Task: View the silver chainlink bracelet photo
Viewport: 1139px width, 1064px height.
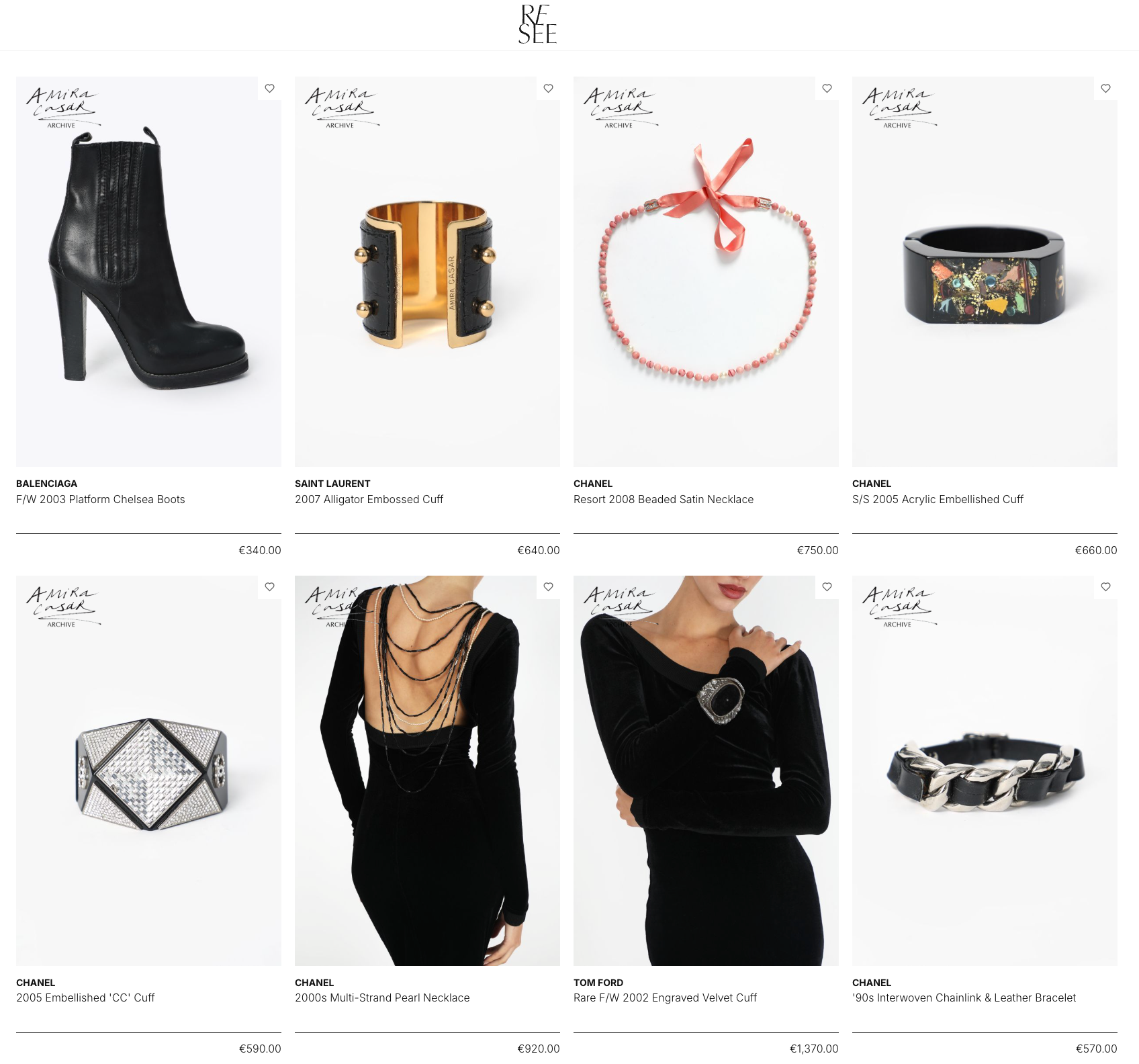Action: click(985, 770)
